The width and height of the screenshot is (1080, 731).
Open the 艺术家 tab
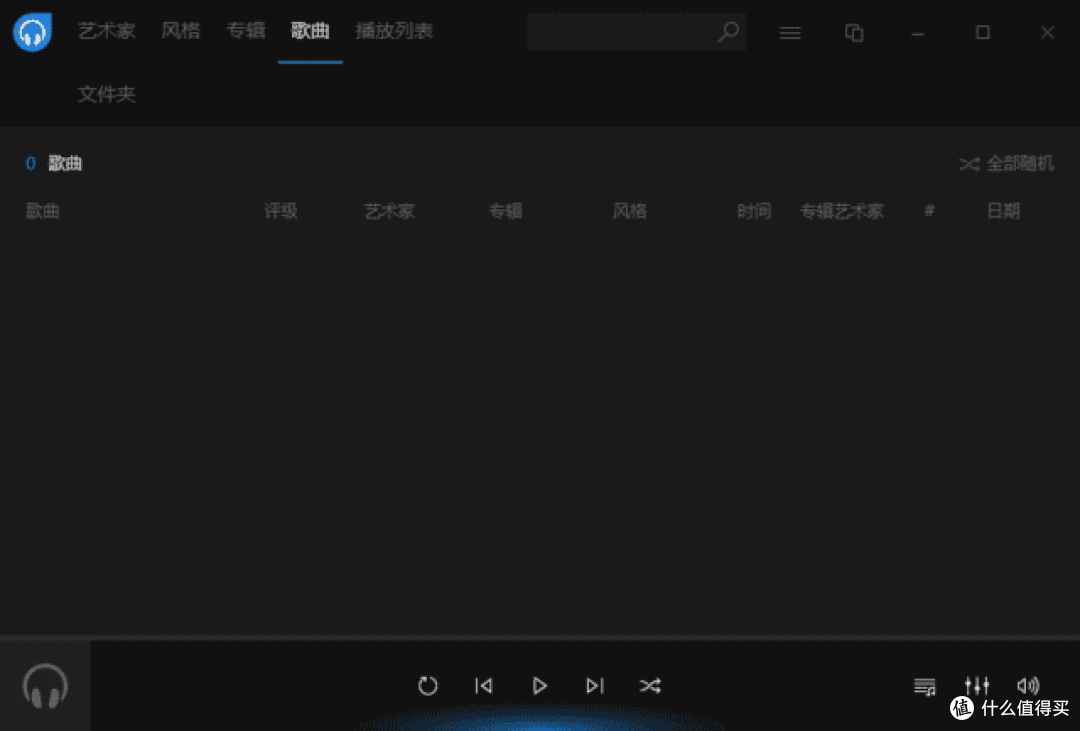pyautogui.click(x=107, y=31)
